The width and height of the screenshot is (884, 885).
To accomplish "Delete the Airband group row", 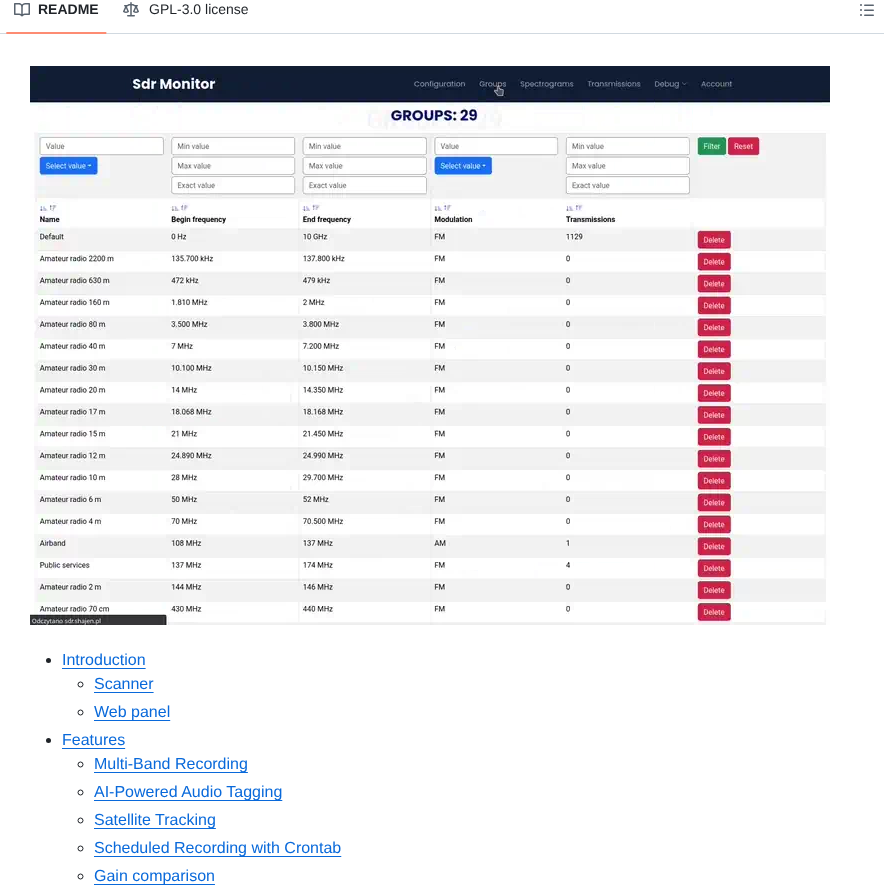I will 713,547.
